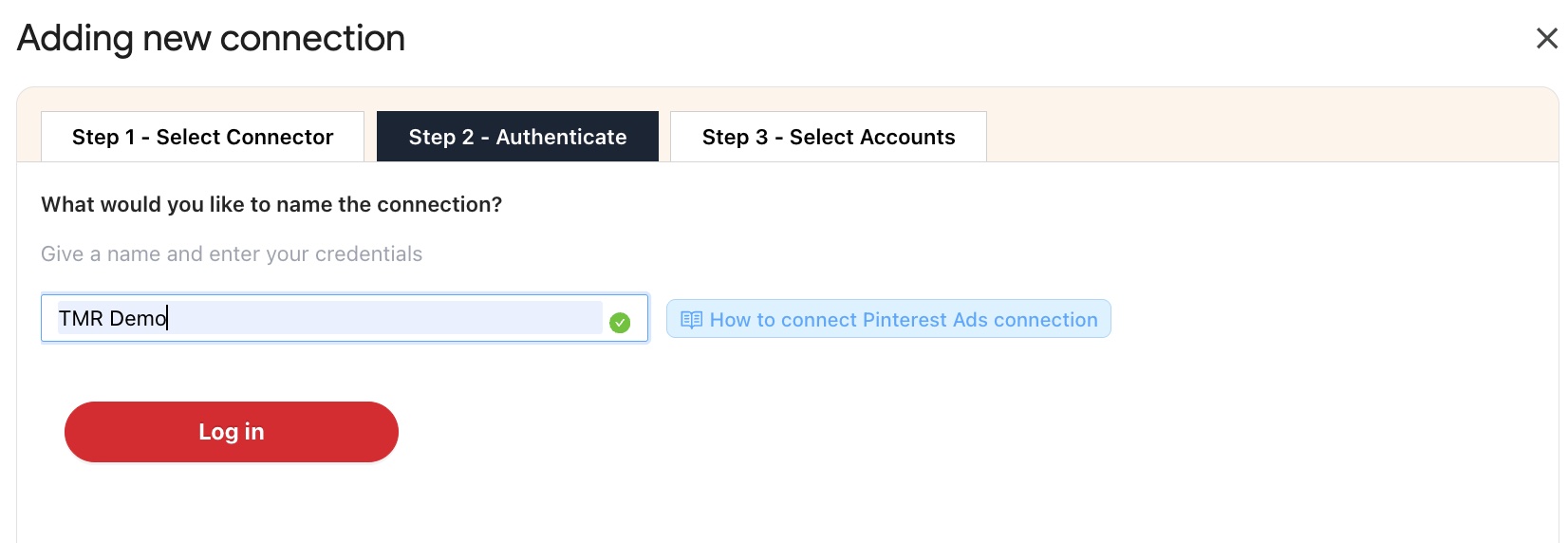
Task: Click the TMR Demo text in field
Action: tap(112, 318)
